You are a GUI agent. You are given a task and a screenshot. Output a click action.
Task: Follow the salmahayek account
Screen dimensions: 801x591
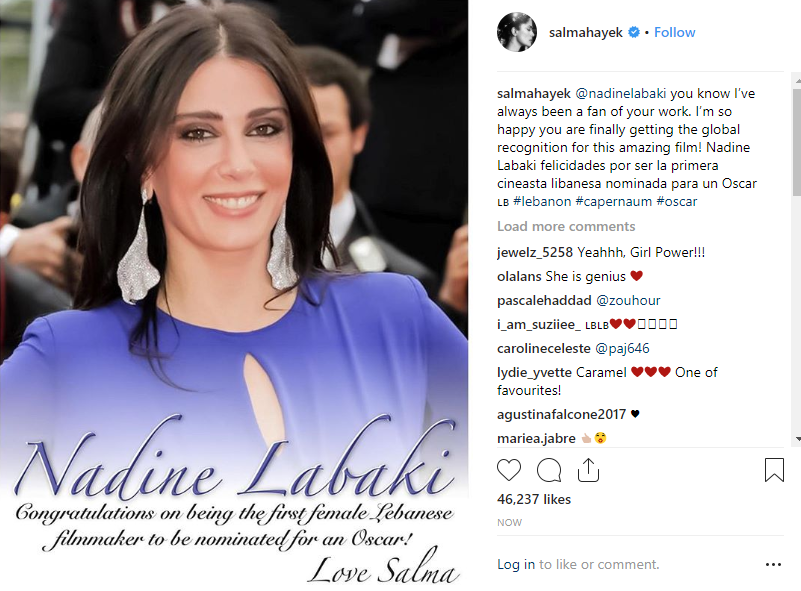tap(674, 32)
